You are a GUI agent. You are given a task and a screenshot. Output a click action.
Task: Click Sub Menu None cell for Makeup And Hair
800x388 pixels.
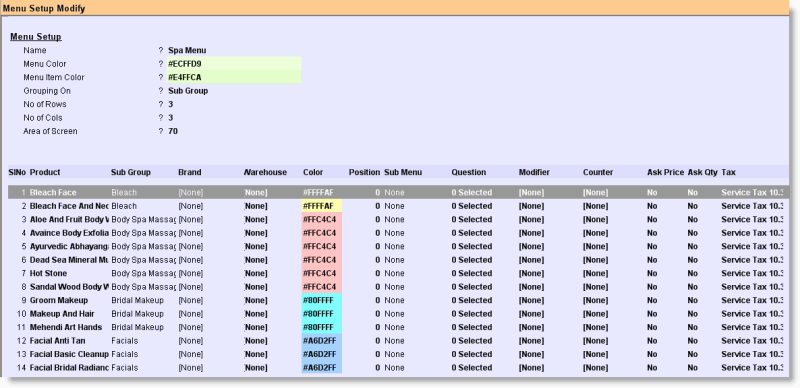(394, 314)
